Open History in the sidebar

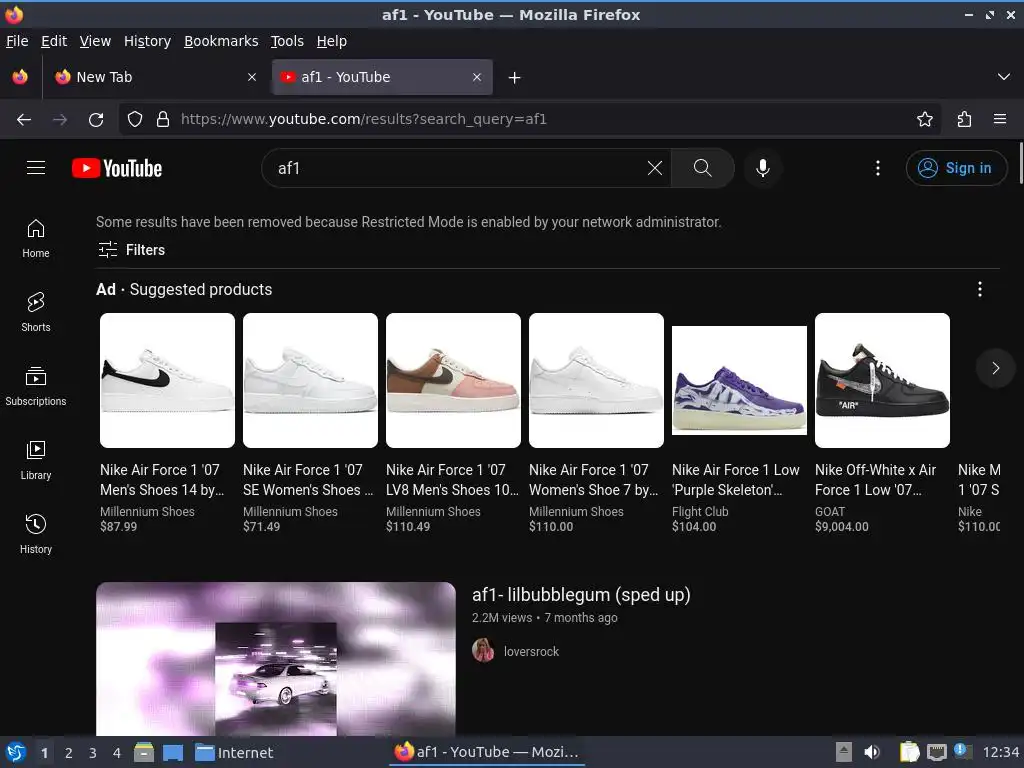pyautogui.click(x=36, y=534)
